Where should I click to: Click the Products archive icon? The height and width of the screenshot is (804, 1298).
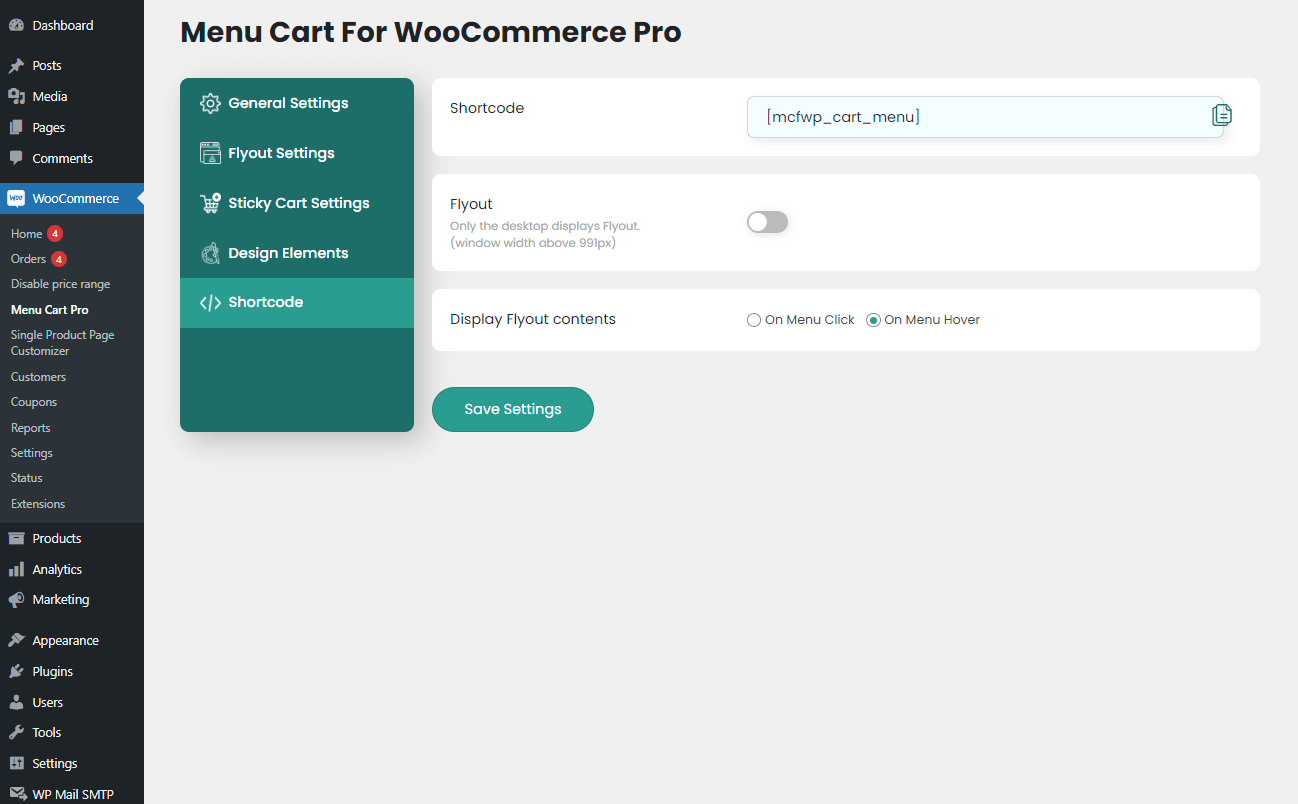click(16, 538)
